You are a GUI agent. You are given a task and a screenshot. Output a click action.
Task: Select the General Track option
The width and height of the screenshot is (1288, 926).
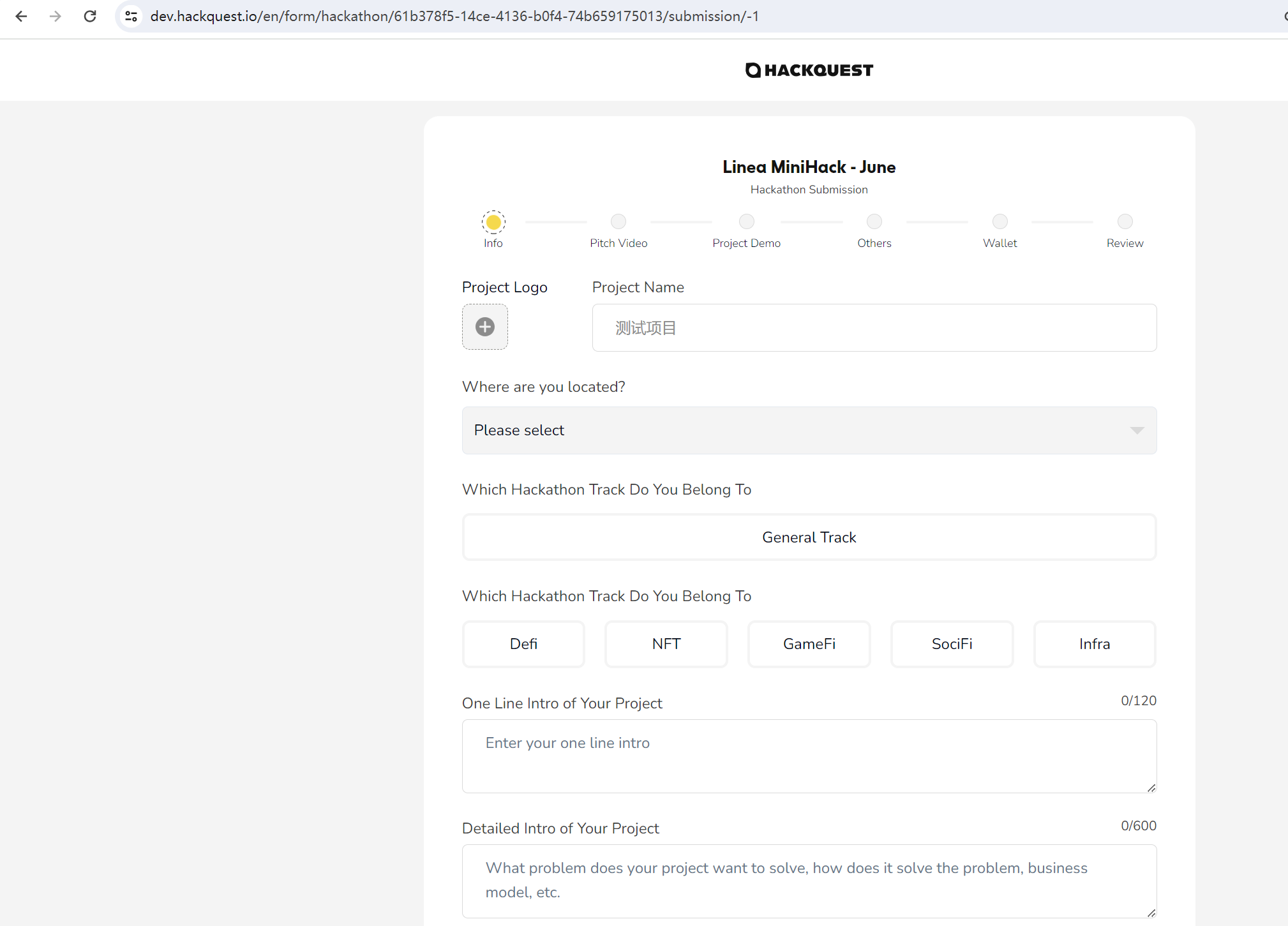(809, 537)
